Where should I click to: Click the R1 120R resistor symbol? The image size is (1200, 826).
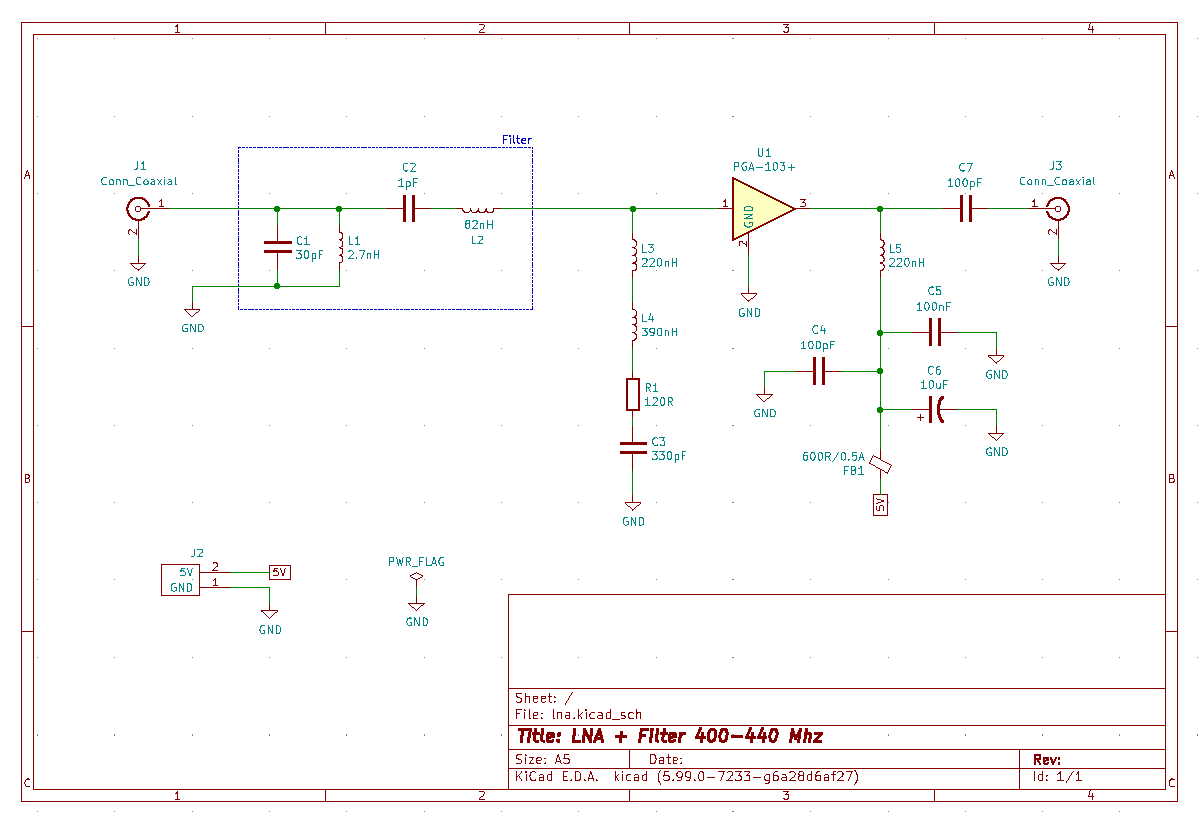(633, 394)
